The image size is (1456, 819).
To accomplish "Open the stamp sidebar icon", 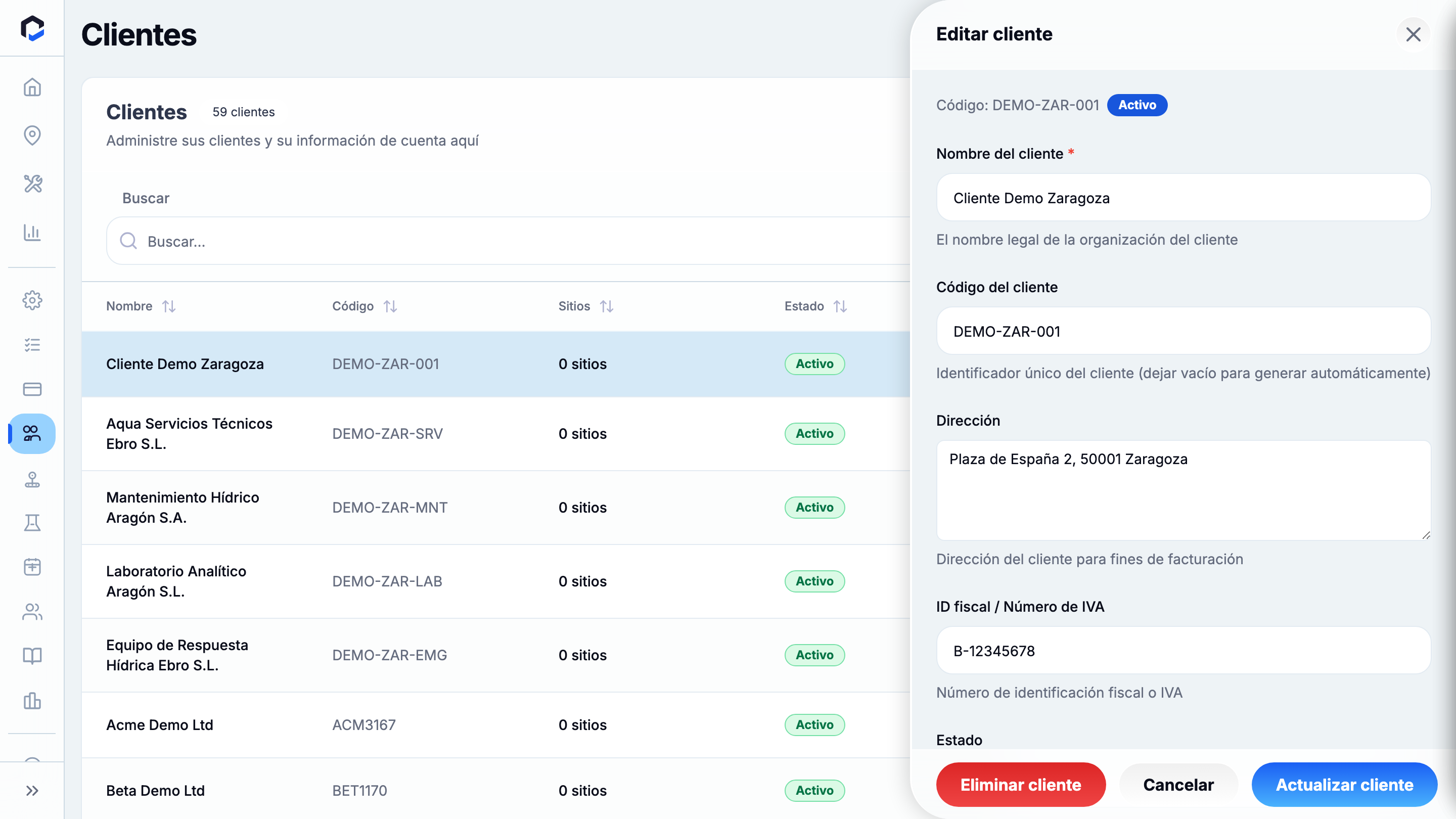I will (x=32, y=479).
